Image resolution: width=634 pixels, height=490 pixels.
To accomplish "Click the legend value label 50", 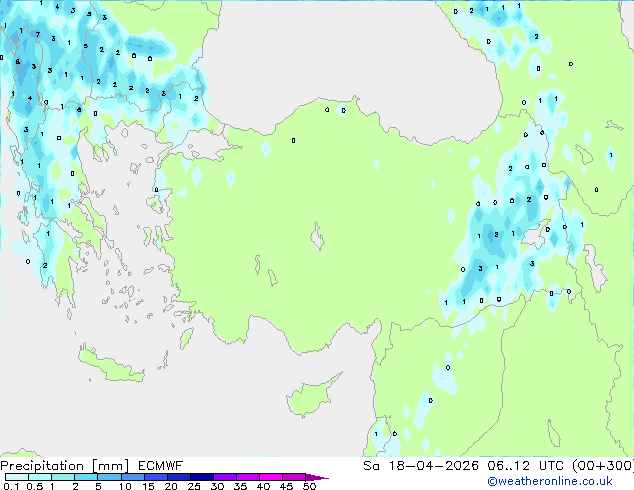I will (x=310, y=486).
